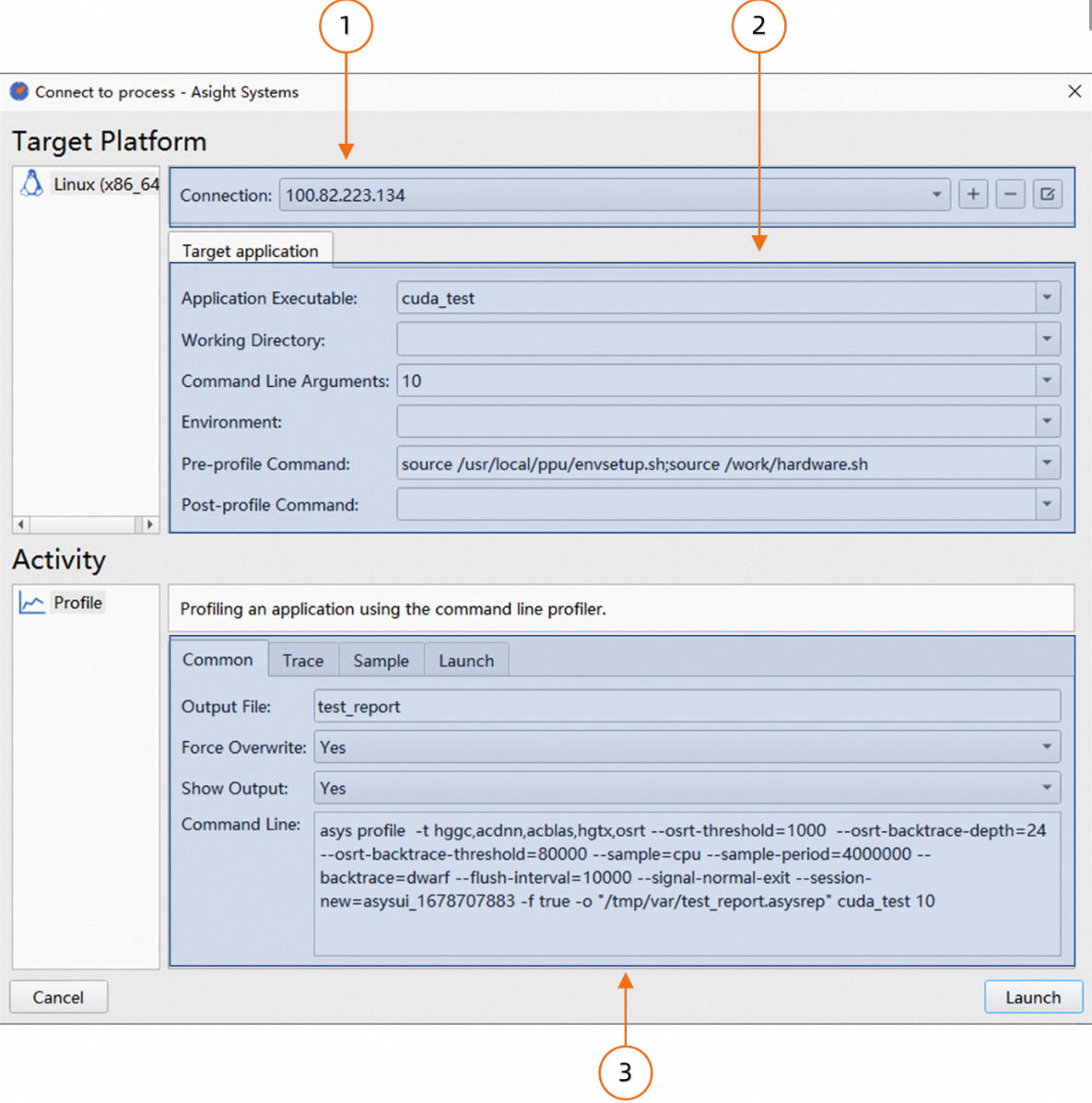Click the 'Activity' heading
The image size is (1092, 1103).
(59, 560)
